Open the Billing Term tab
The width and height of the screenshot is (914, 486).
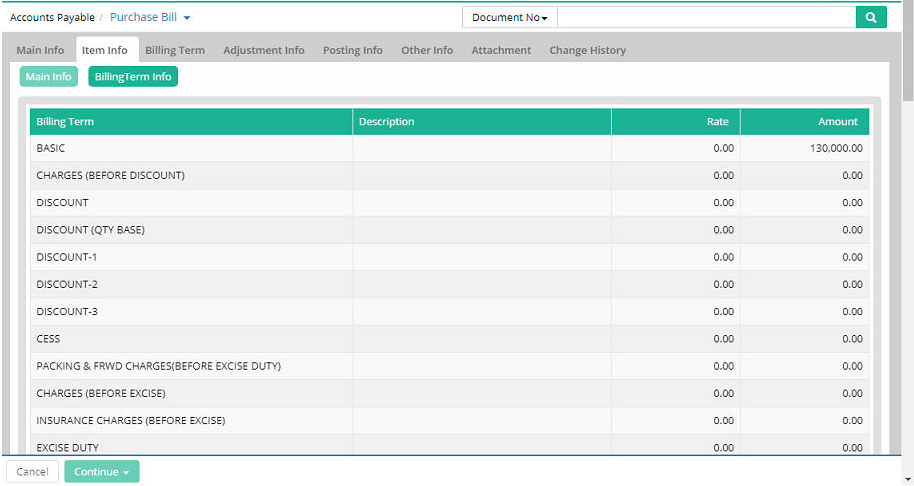175,50
